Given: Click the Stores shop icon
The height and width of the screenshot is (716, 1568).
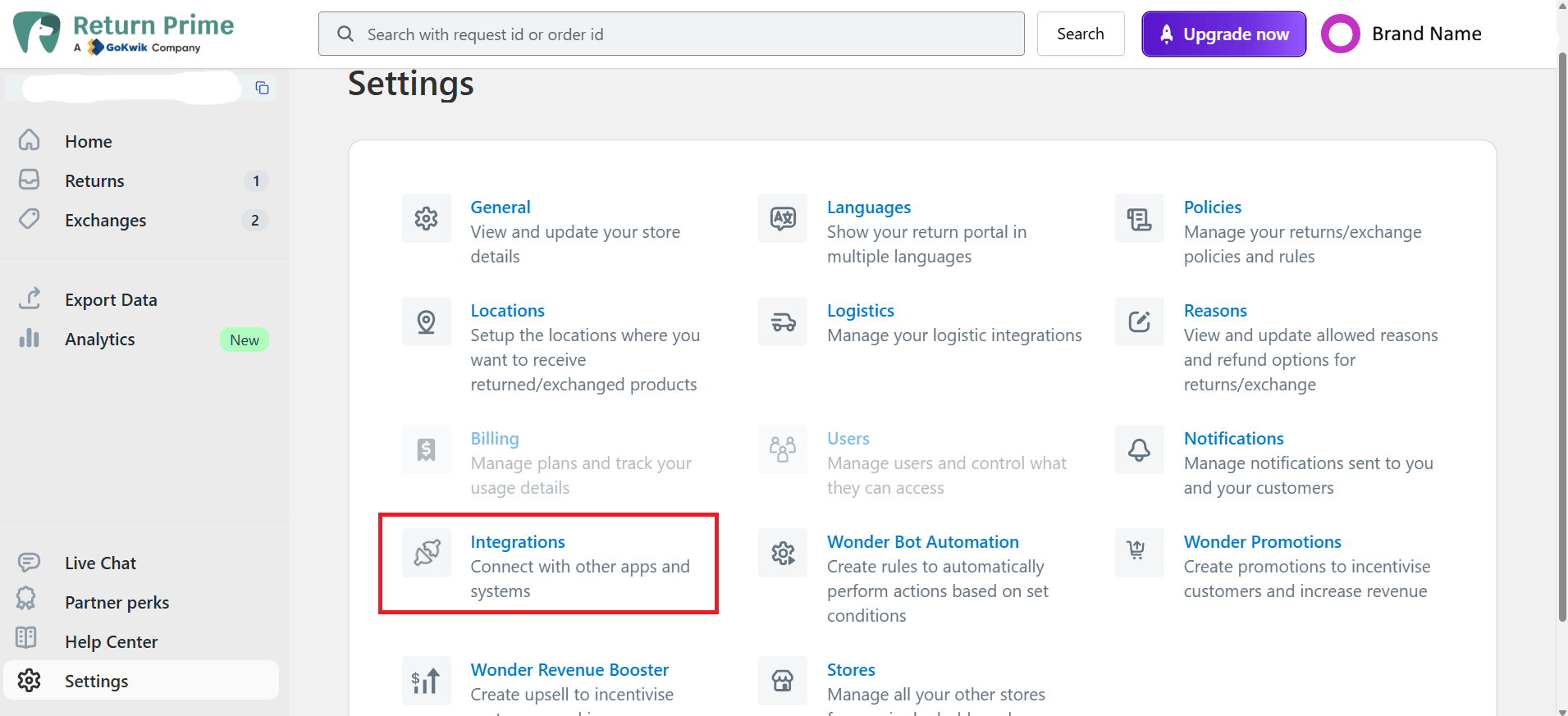Looking at the screenshot, I should pyautogui.click(x=783, y=681).
